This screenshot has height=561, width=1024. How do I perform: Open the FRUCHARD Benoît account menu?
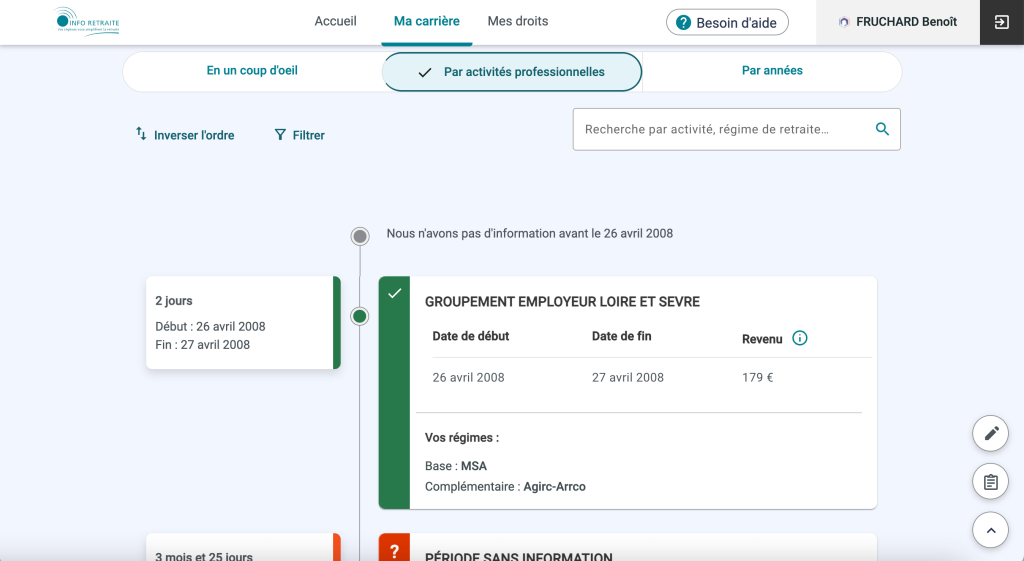tap(897, 22)
